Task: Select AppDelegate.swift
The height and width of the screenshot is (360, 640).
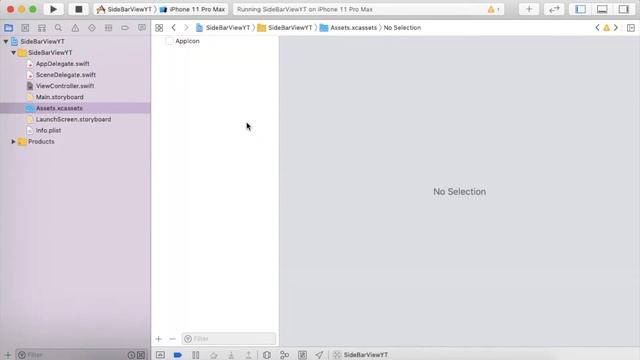Action: coord(62,64)
